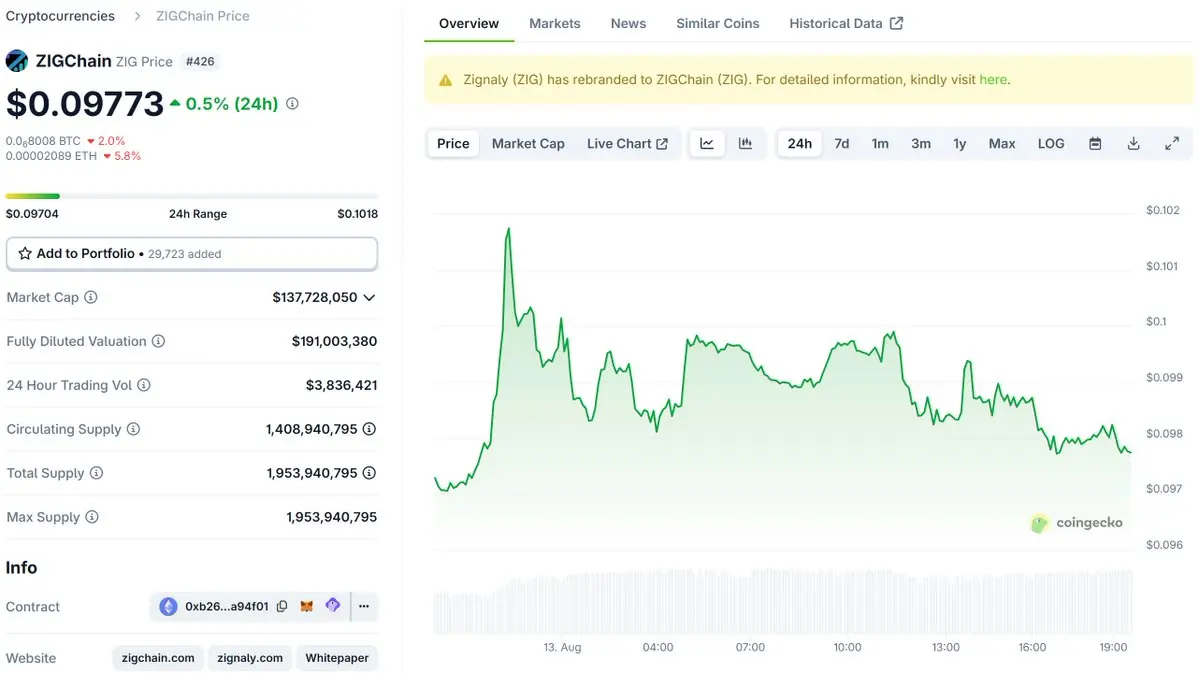Viewport: 1199px width, 674px height.
Task: Click the star icon in Add to Portfolio
Action: pyautogui.click(x=25, y=253)
